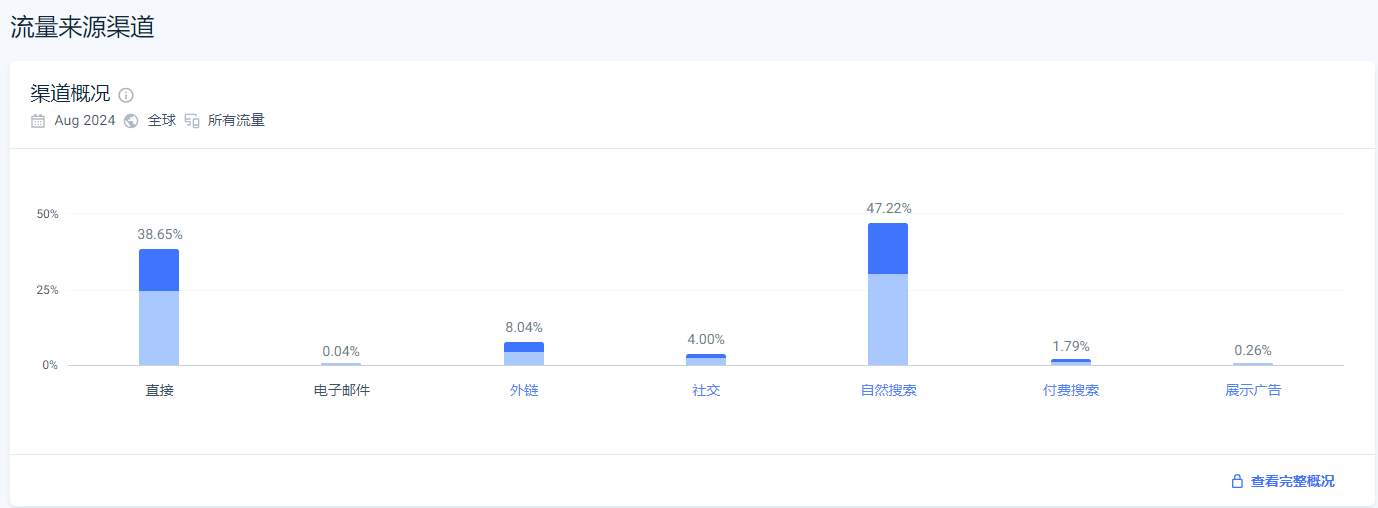This screenshot has height=508, width=1378.
Task: Click the 直接 channel label
Action: [159, 390]
